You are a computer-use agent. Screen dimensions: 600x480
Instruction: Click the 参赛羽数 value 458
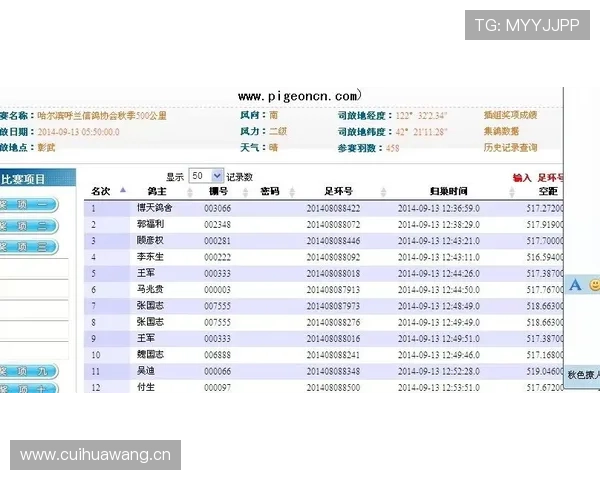[393, 148]
